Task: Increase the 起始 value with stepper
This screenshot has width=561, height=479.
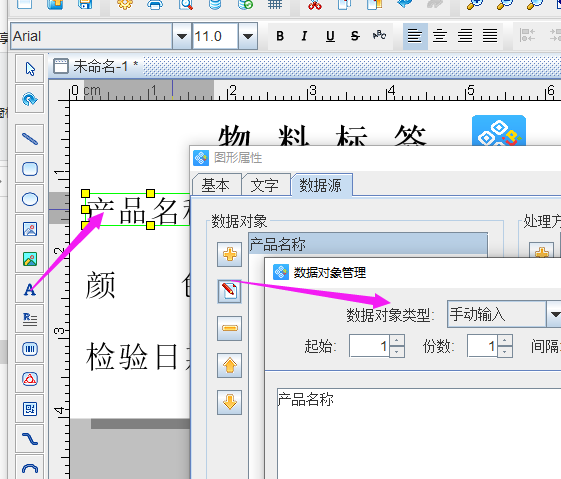Action: (397, 340)
